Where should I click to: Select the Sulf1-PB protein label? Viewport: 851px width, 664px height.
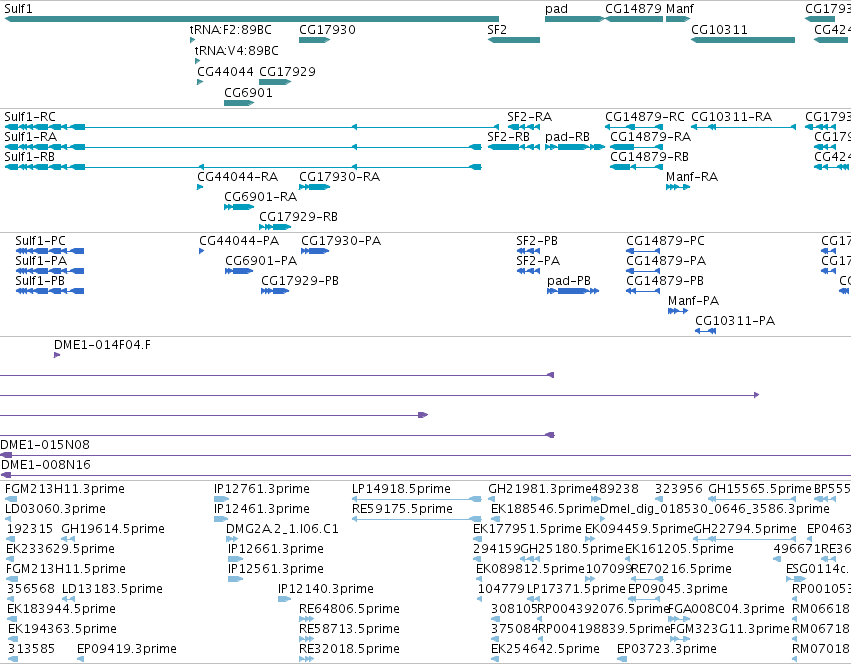(x=40, y=281)
